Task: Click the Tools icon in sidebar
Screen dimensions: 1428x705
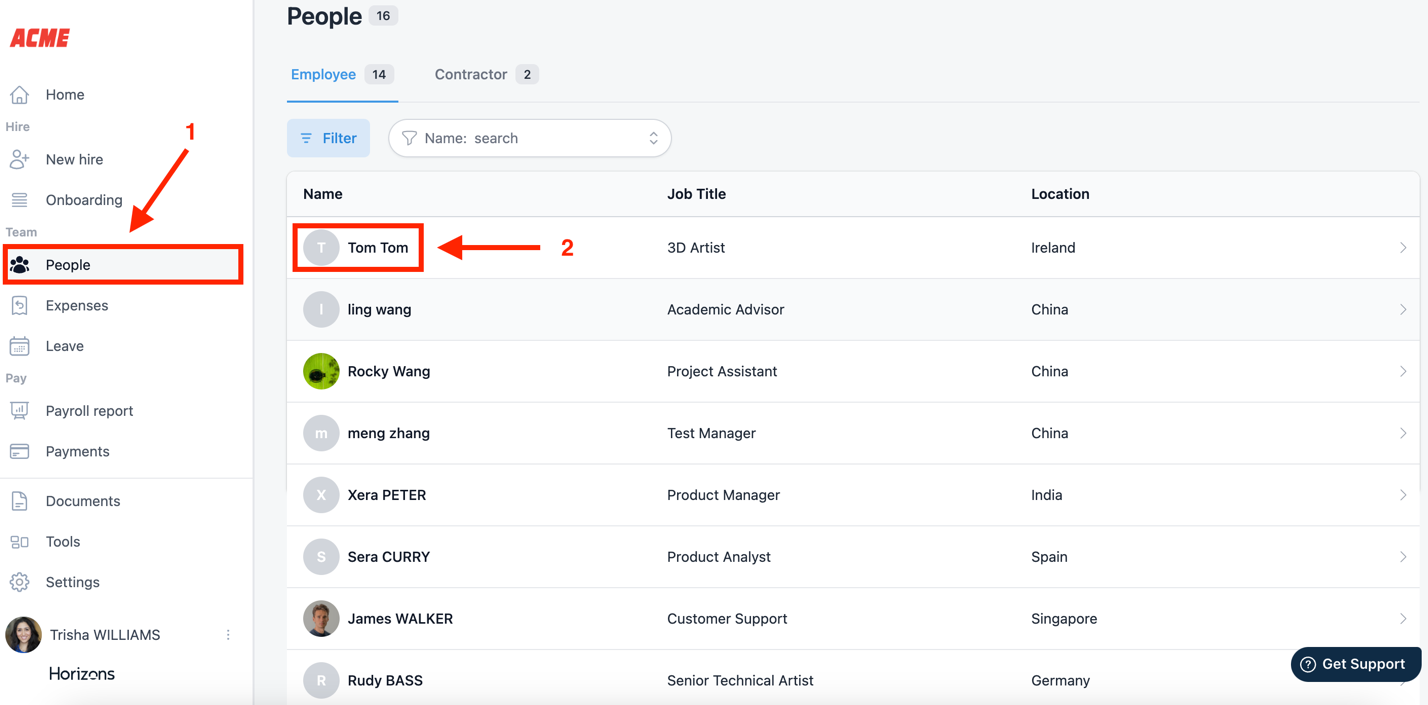Action: click(x=19, y=542)
